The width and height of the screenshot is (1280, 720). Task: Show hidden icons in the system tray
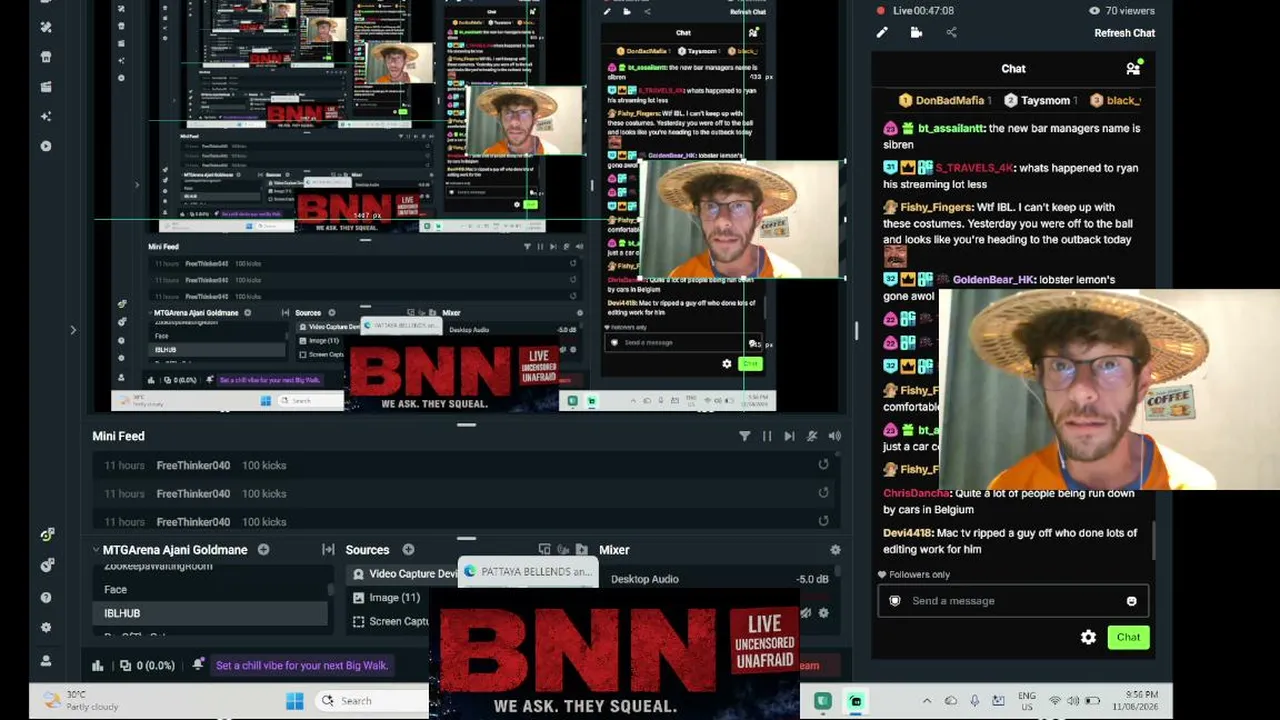point(926,701)
